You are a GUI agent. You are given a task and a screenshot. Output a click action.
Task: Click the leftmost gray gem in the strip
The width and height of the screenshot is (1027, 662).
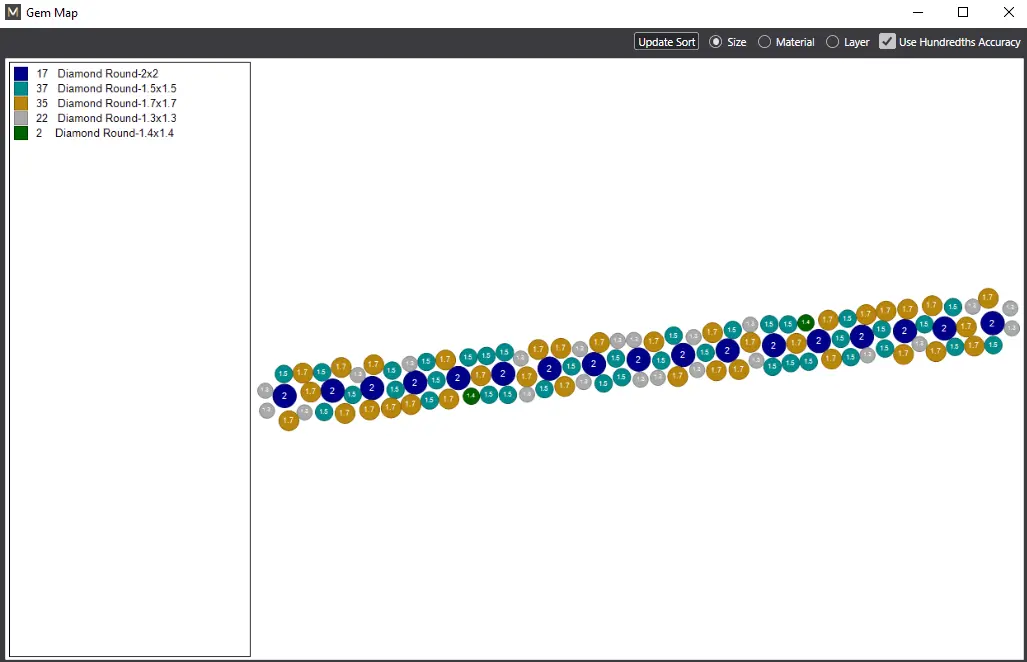265,391
